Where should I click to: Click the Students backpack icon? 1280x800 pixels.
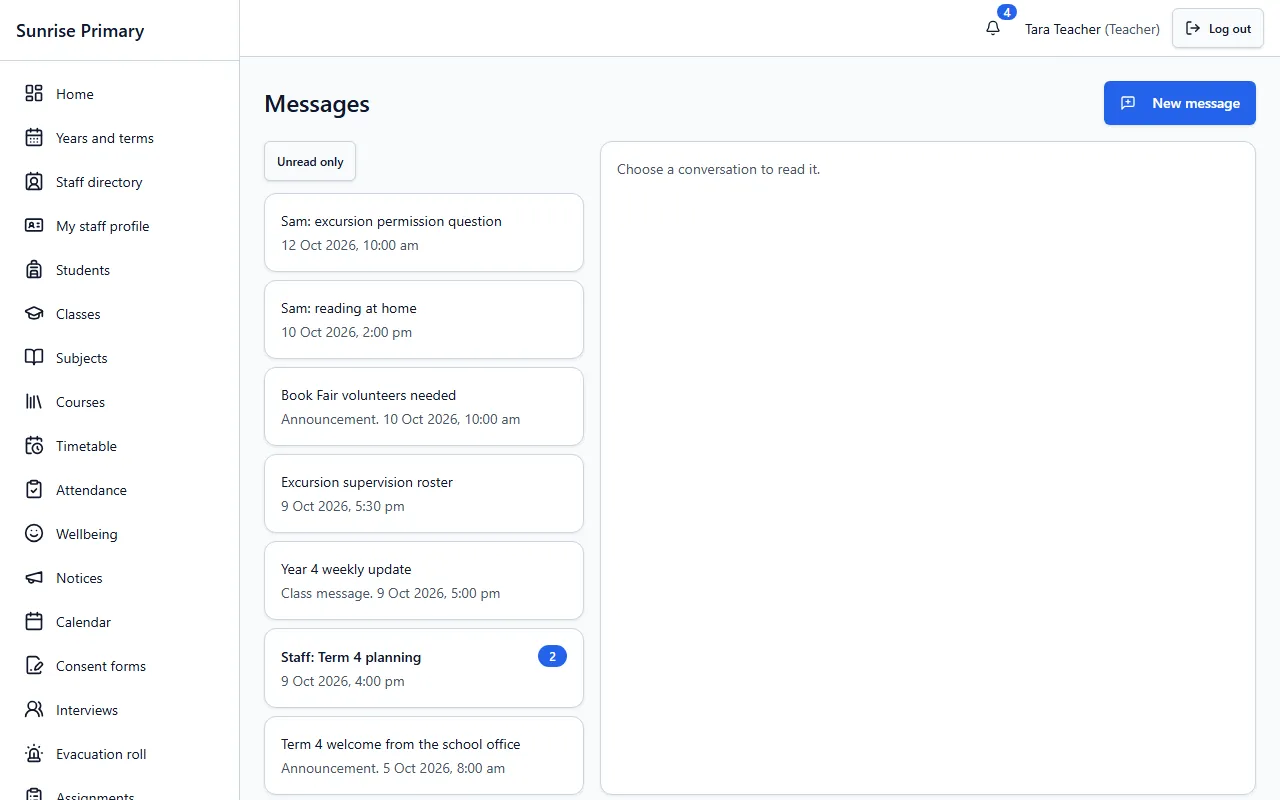[x=34, y=270]
